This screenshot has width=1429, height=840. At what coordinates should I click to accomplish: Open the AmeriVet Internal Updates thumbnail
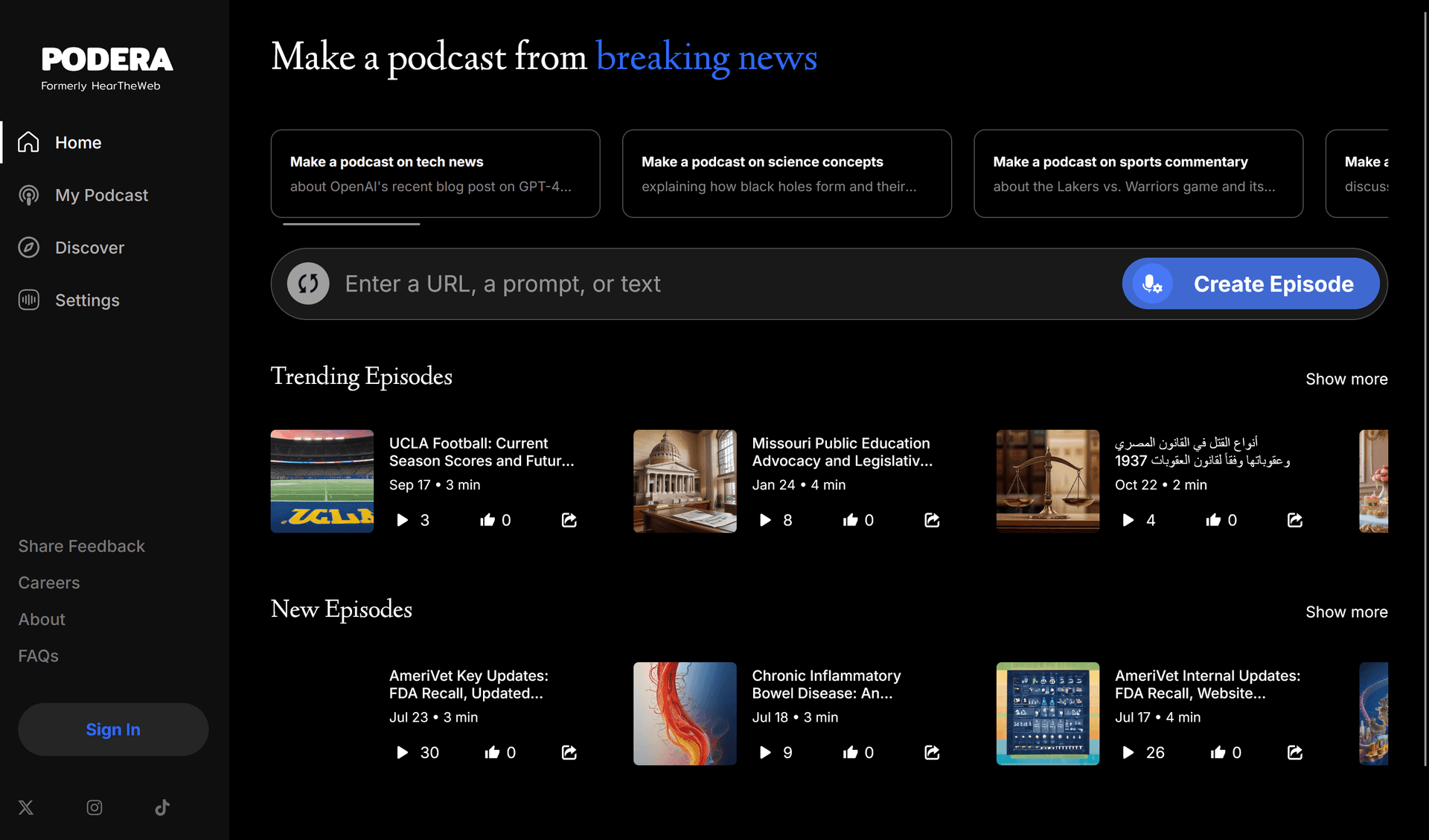(1048, 714)
